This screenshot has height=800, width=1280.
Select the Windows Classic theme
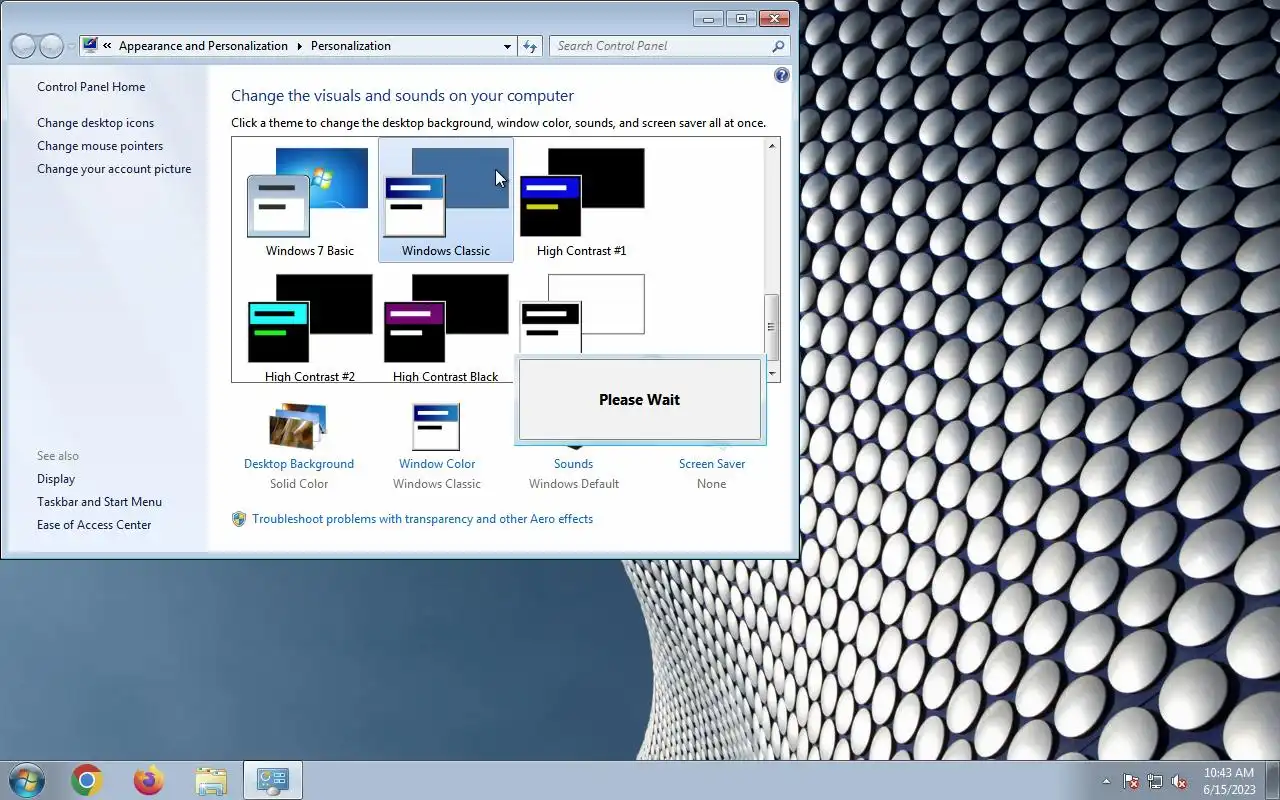(446, 202)
